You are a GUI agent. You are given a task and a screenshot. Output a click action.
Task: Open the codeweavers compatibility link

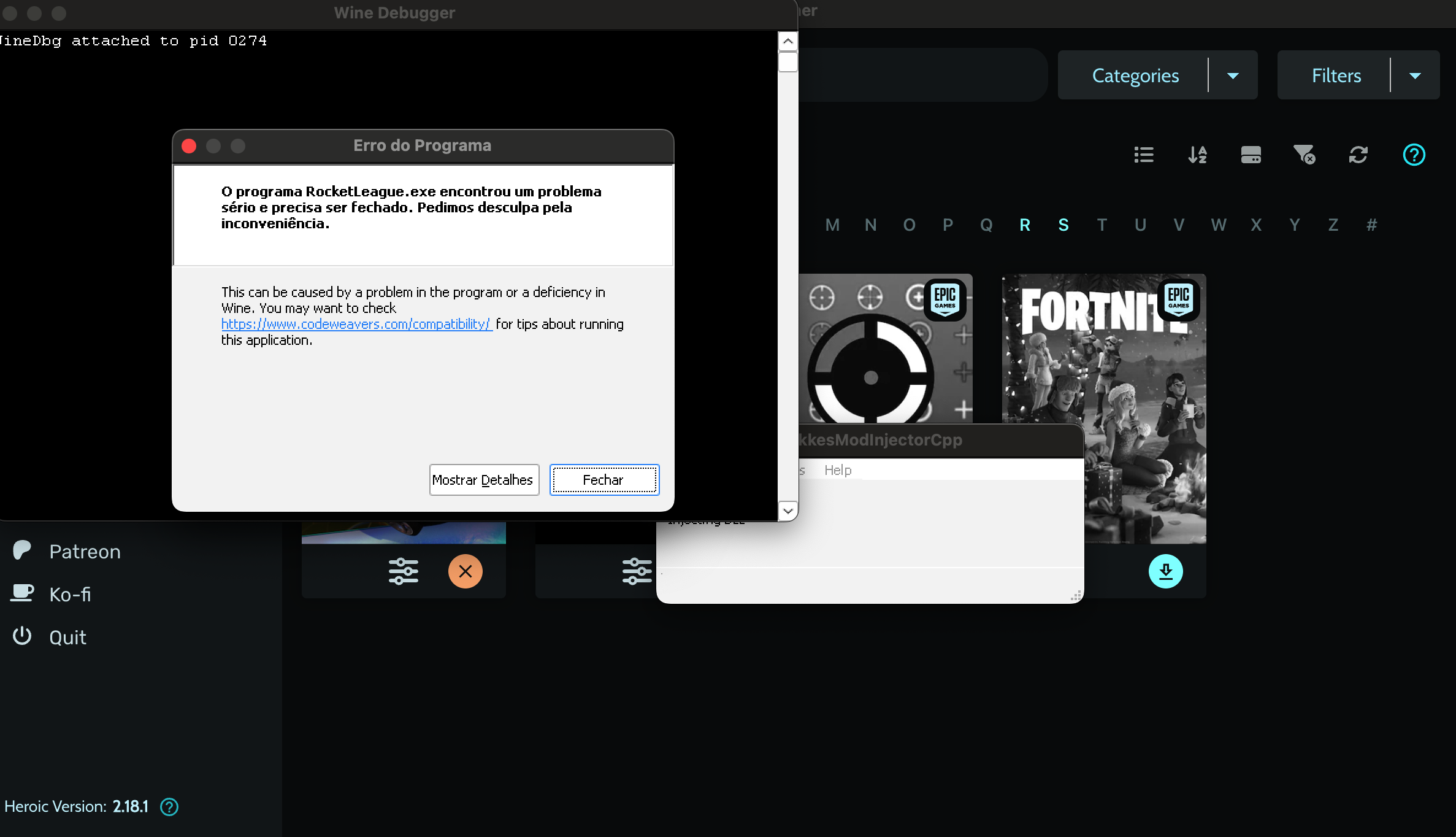coord(356,324)
